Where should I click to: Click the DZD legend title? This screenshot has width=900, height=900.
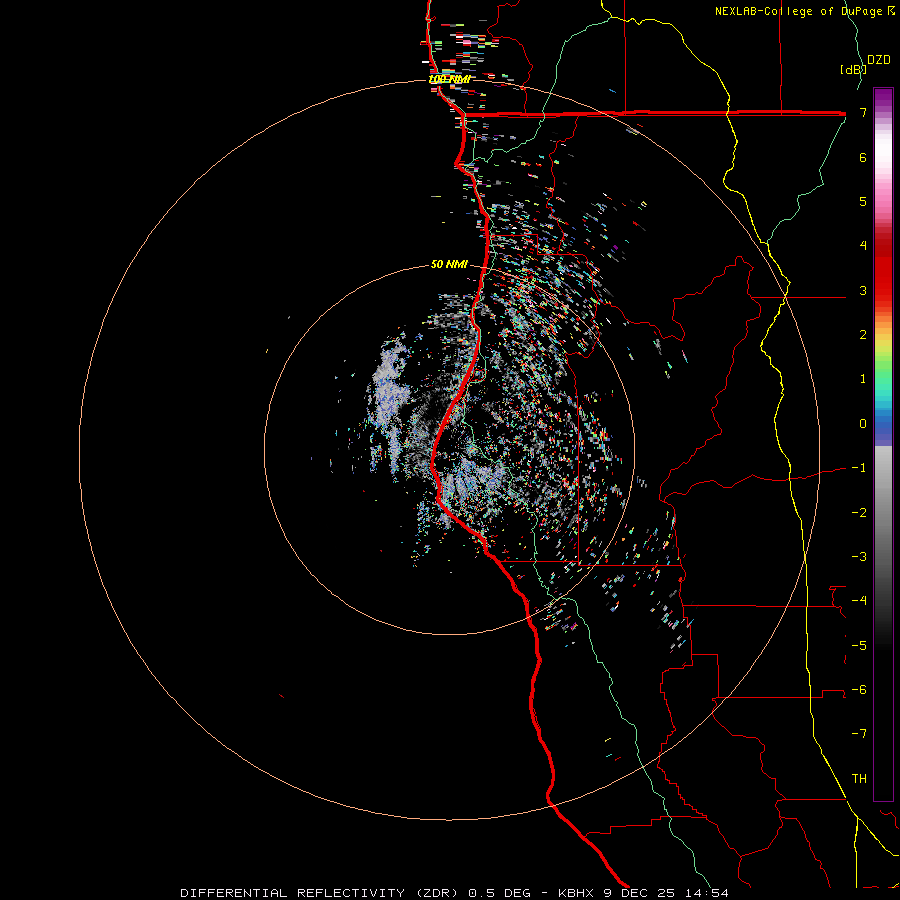879,60
